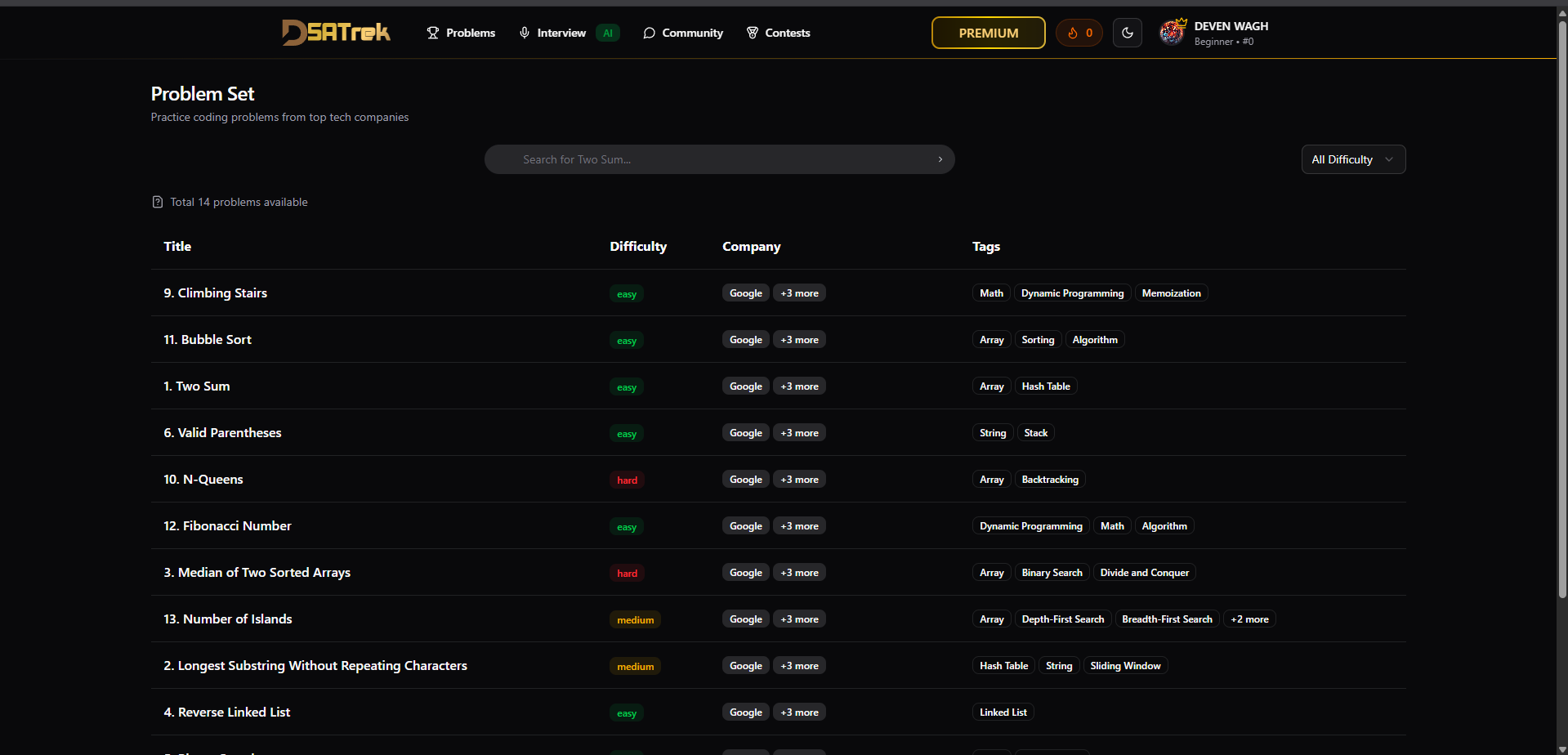Viewport: 1568px width, 755px height.
Task: Open problem 3. Median of Two Sorted Arrays
Action: (257, 572)
